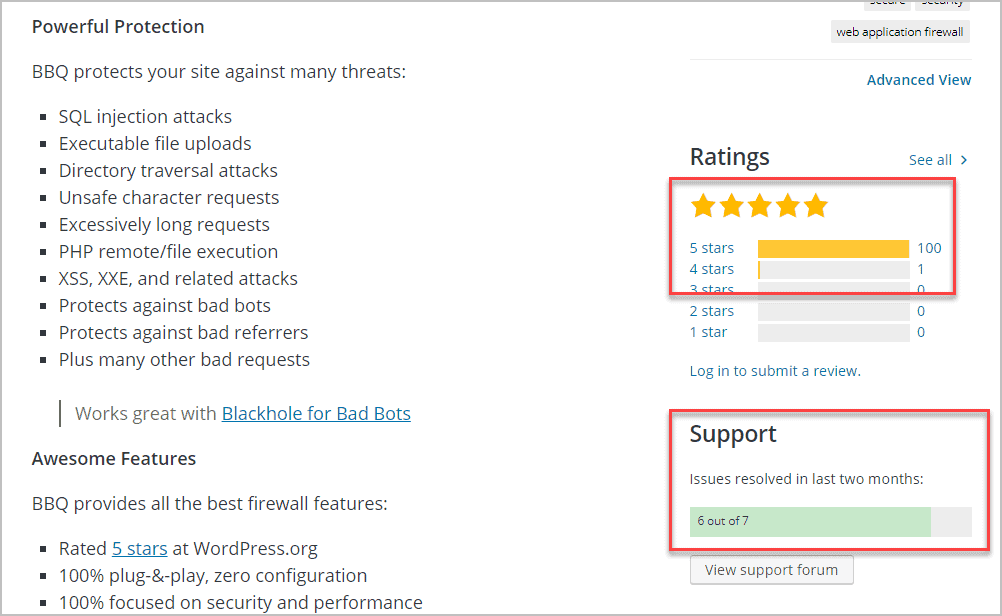Viewport: 1002px width, 616px height.
Task: Select the web application firewall tag
Action: point(899,31)
